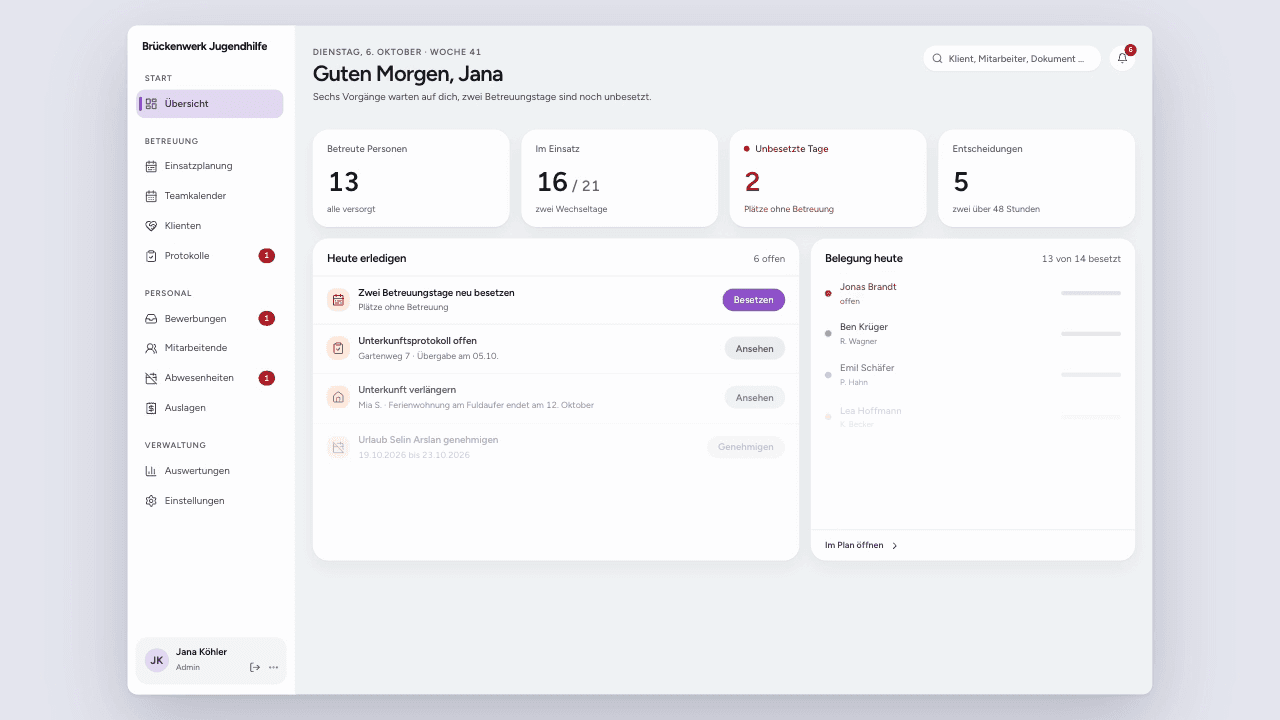Click 'Zwei Betreuungstage neu besetzen' title
1280x720 pixels.
tap(436, 293)
